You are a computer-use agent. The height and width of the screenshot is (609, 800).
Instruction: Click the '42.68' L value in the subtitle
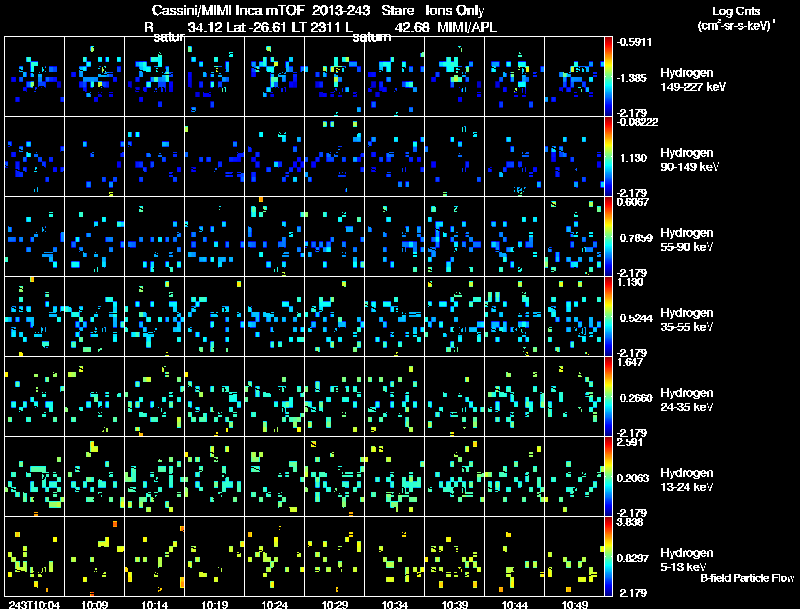tap(412, 27)
